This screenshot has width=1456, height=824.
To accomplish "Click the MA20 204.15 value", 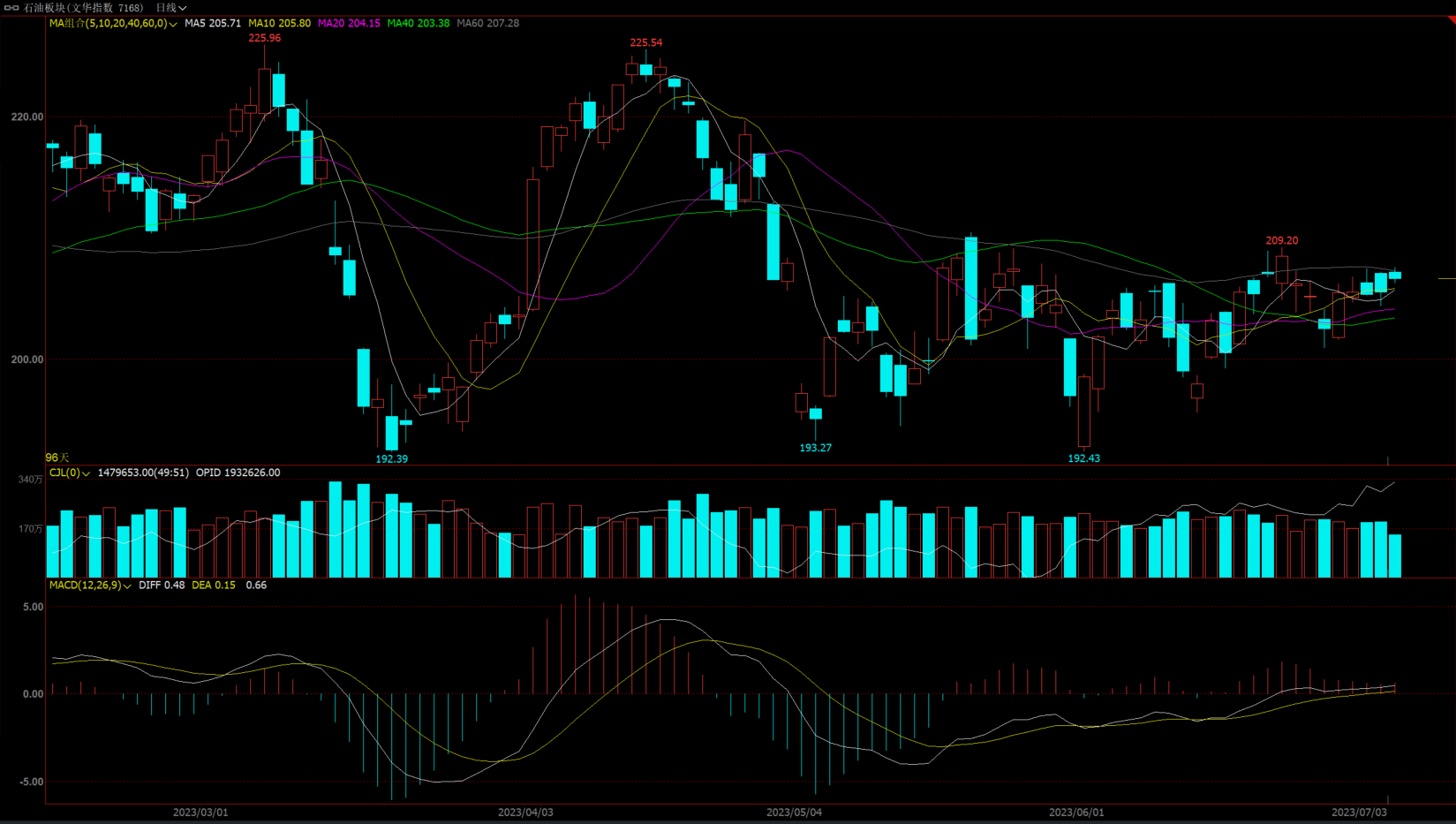I will pos(349,24).
